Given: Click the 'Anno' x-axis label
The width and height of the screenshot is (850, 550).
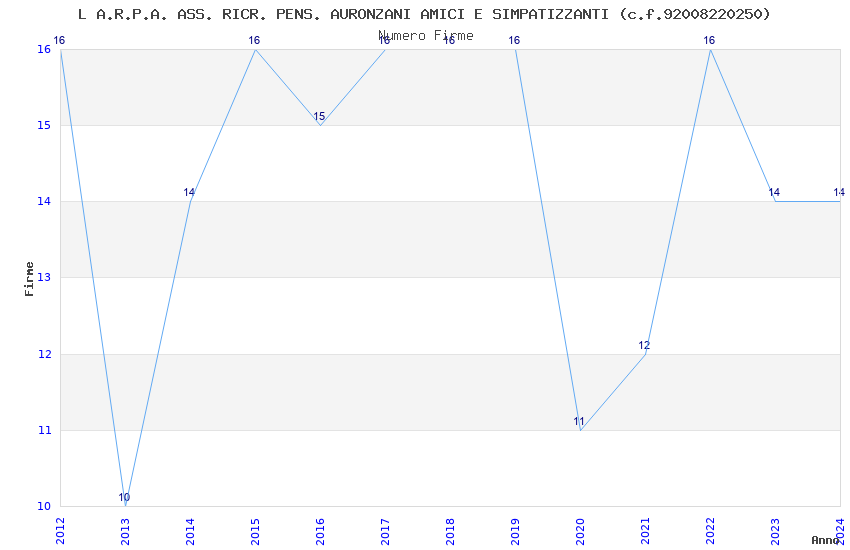Looking at the screenshot, I should pos(825,540).
